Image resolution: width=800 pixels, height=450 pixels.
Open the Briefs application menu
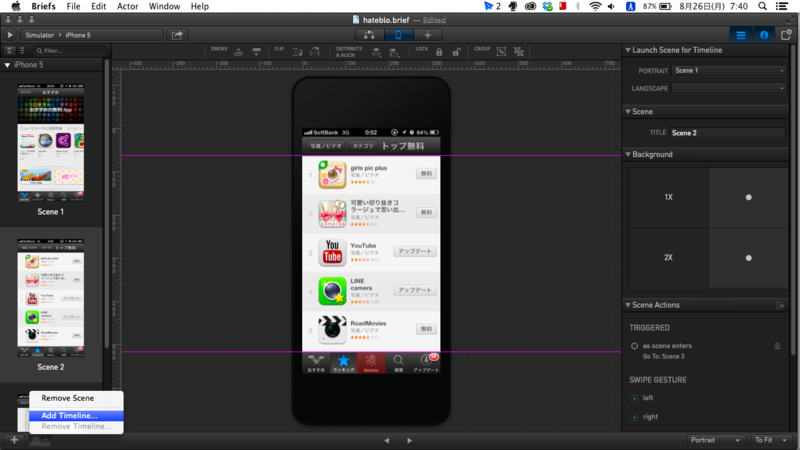pos(43,6)
